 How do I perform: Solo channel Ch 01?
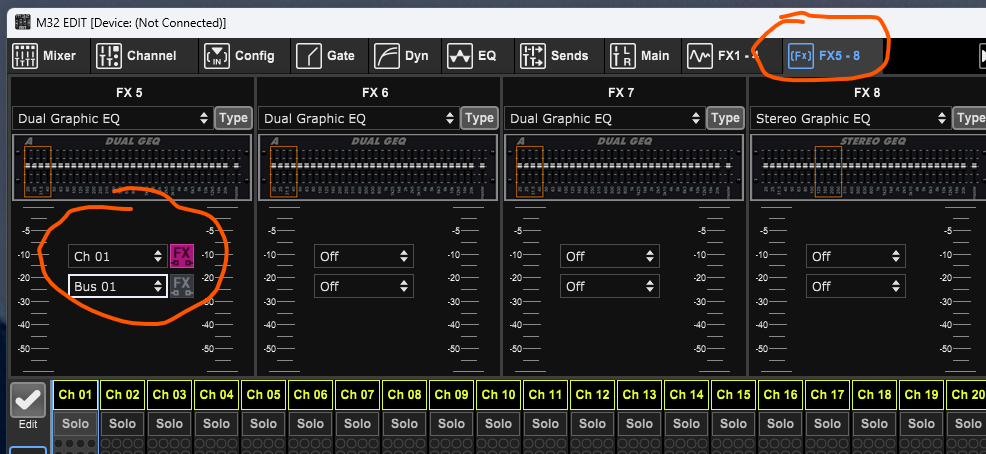pyautogui.click(x=76, y=424)
